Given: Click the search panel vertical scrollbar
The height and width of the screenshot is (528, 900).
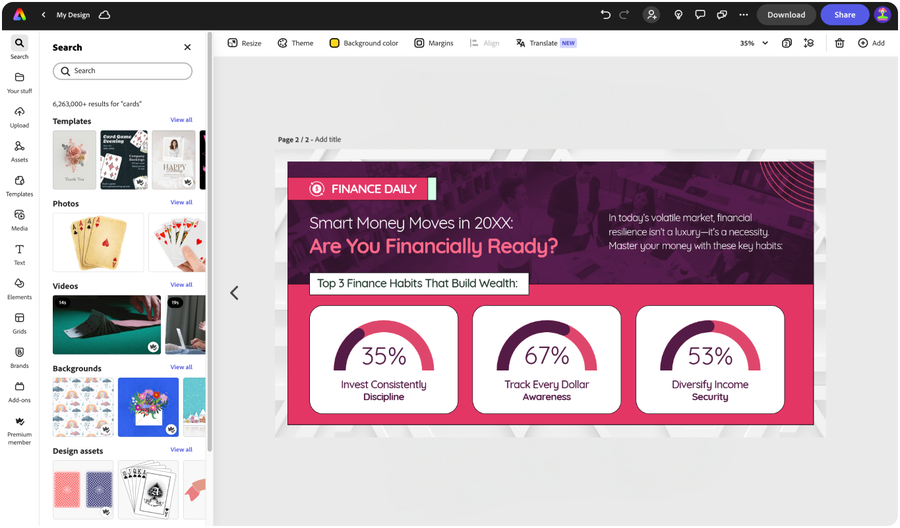Looking at the screenshot, I should (x=210, y=241).
